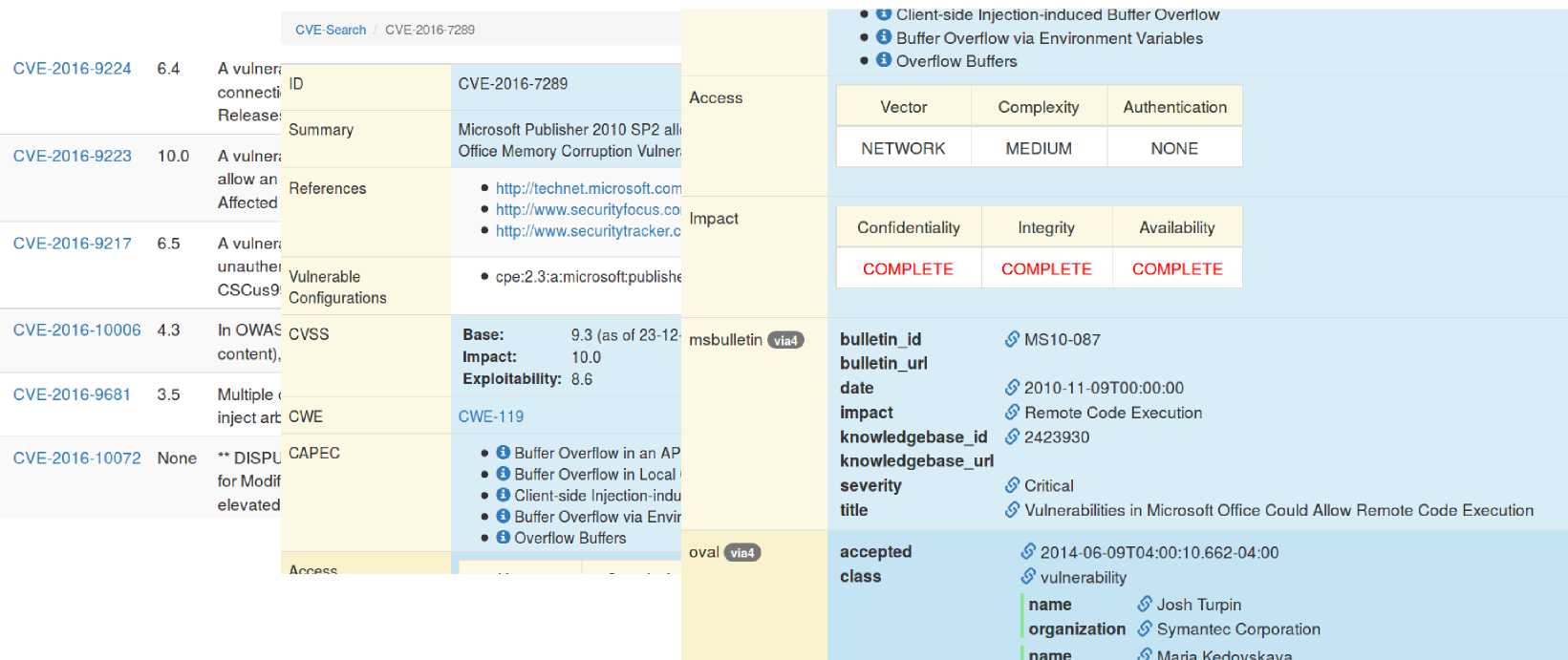Click link icon beside Josh Turpin
The height and width of the screenshot is (660, 1568).
[1145, 605]
